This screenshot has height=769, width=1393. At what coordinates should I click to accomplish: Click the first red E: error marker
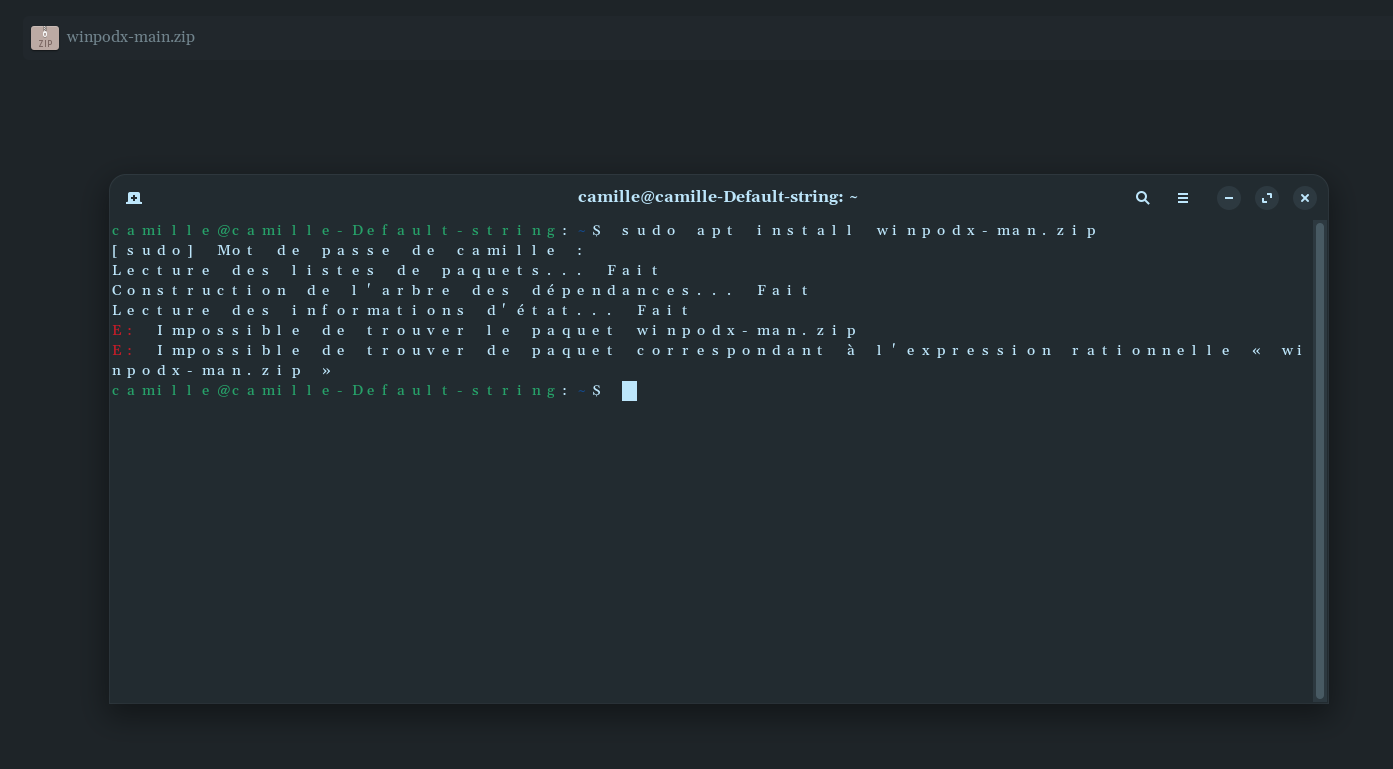(123, 330)
